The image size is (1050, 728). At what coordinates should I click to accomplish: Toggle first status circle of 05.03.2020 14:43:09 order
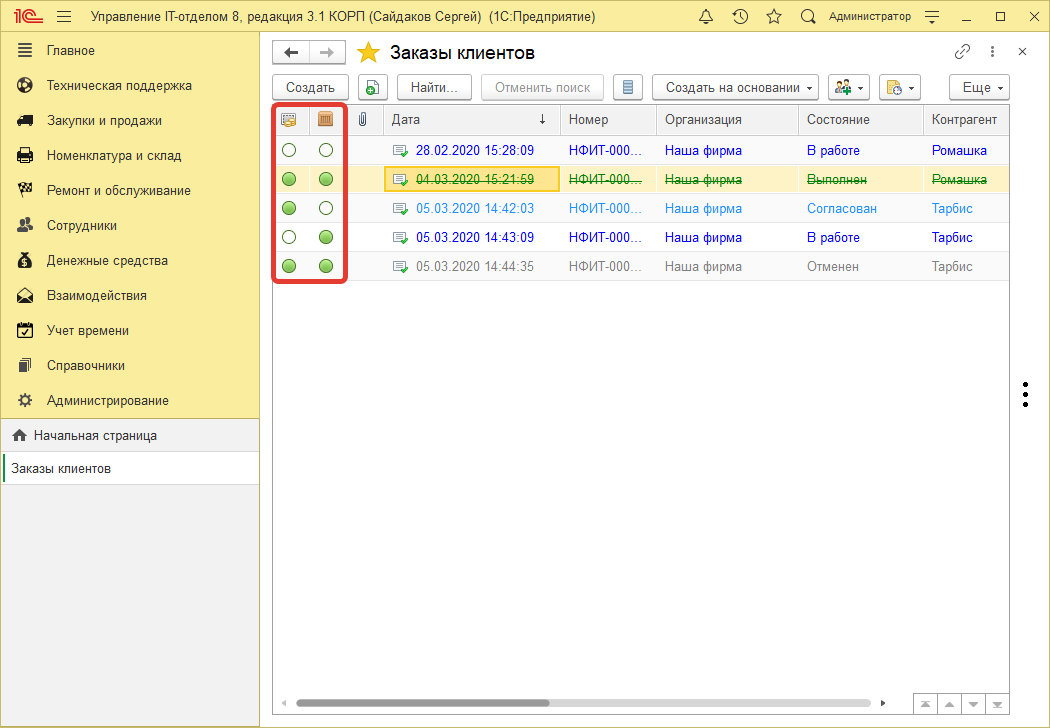click(x=289, y=238)
